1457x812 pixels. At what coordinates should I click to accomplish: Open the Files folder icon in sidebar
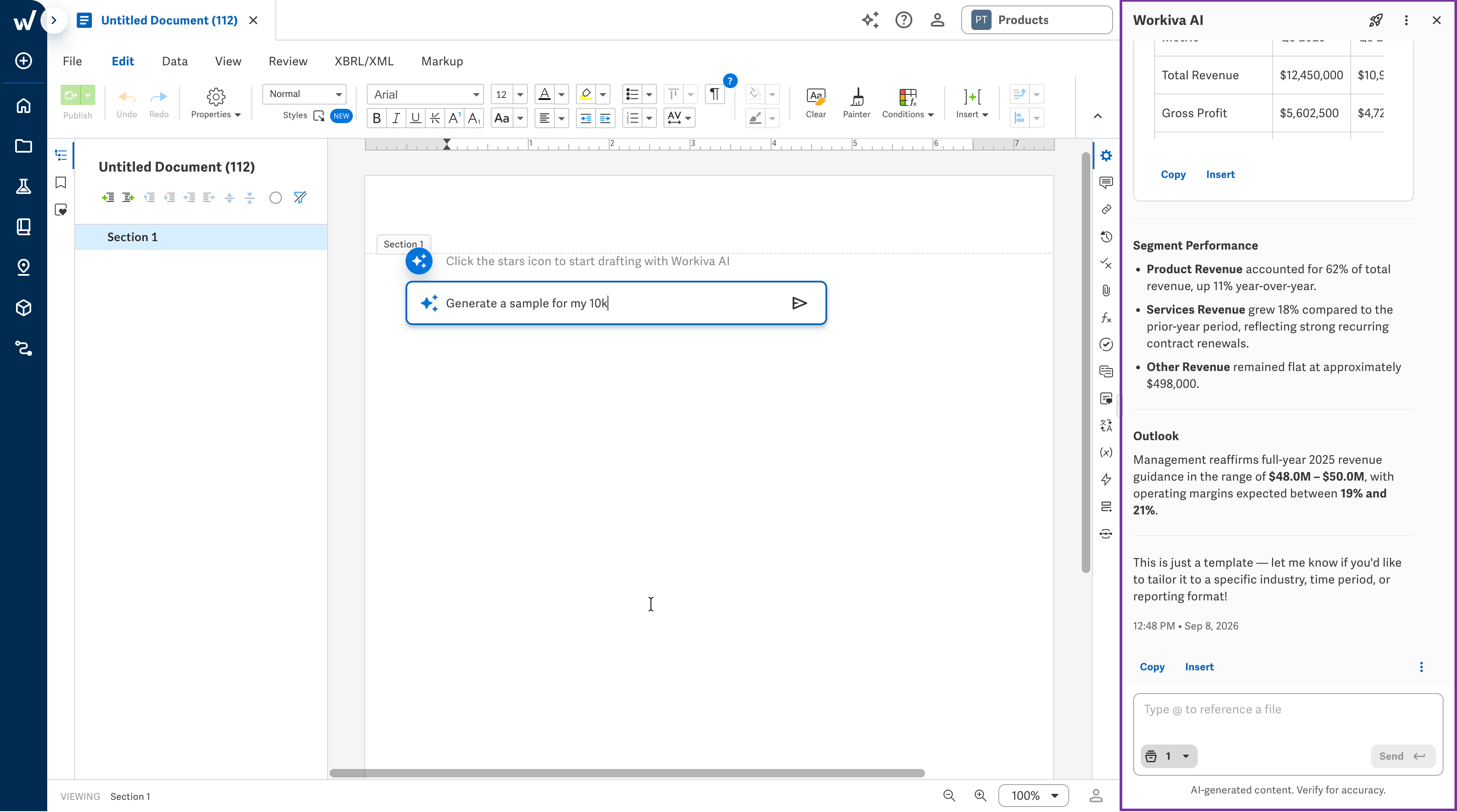pyautogui.click(x=23, y=146)
